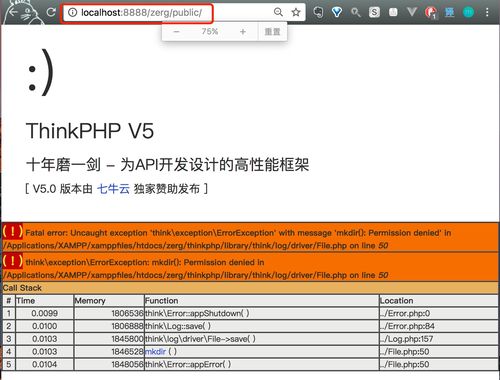The image size is (500, 380).
Task: Click the address bar URL localhost:8888/zerg/public/
Action: tap(141, 13)
